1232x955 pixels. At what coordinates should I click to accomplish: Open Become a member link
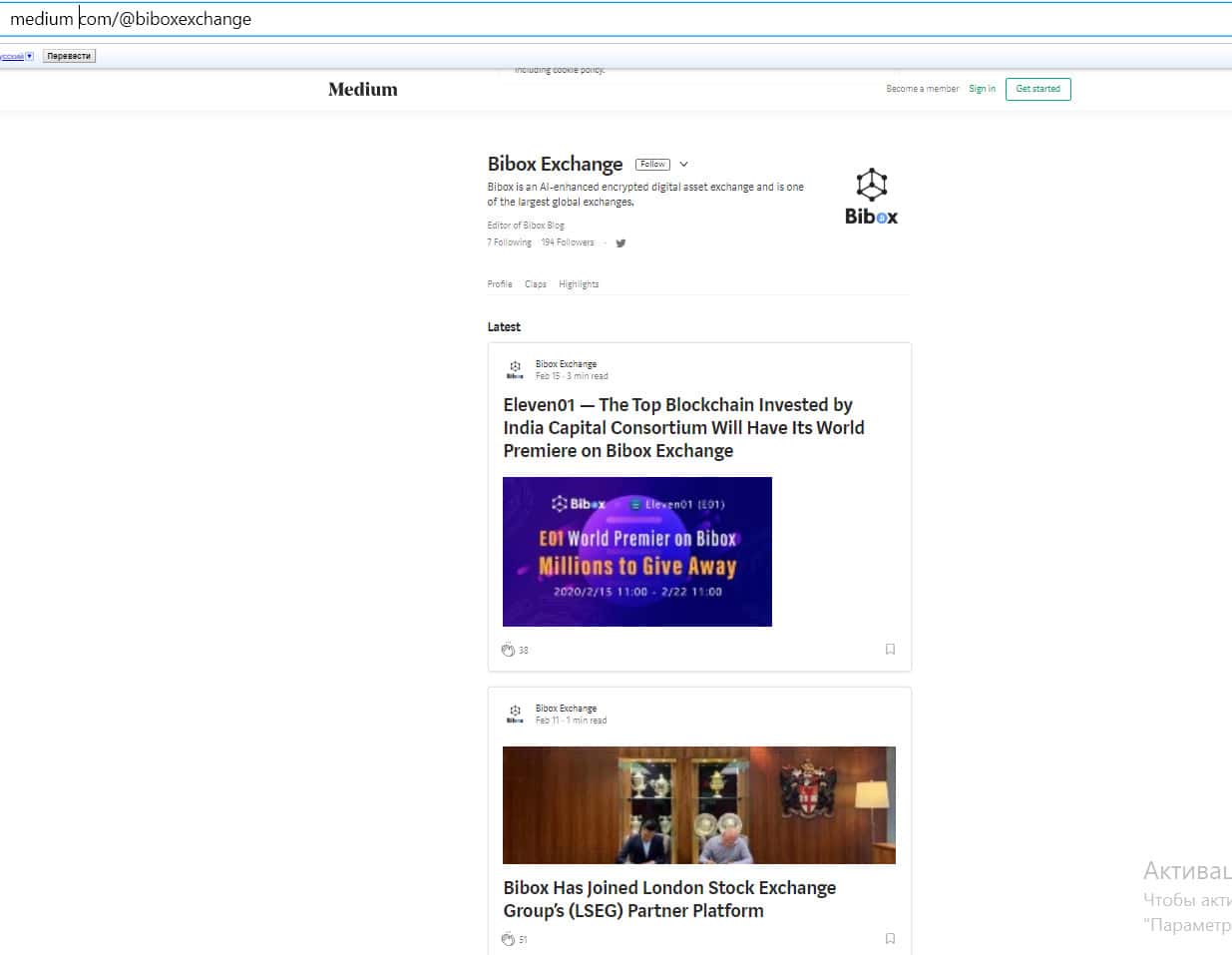(x=922, y=89)
